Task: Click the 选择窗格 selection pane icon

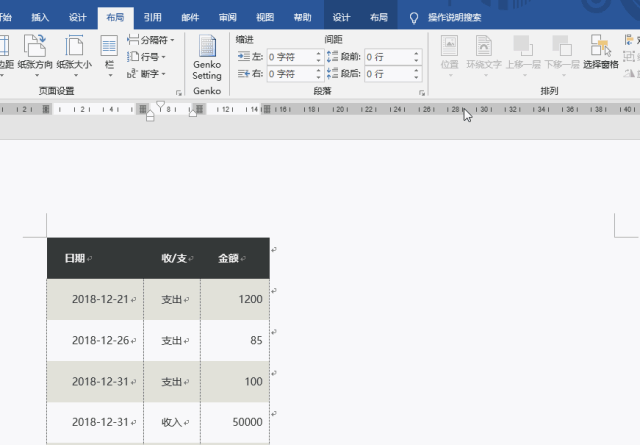Action: [x=600, y=52]
